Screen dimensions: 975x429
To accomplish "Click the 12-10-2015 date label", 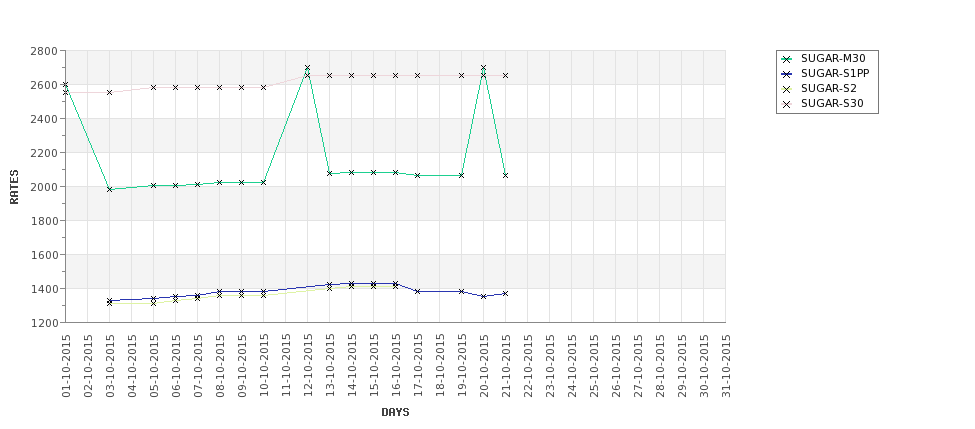I will 308,366.
